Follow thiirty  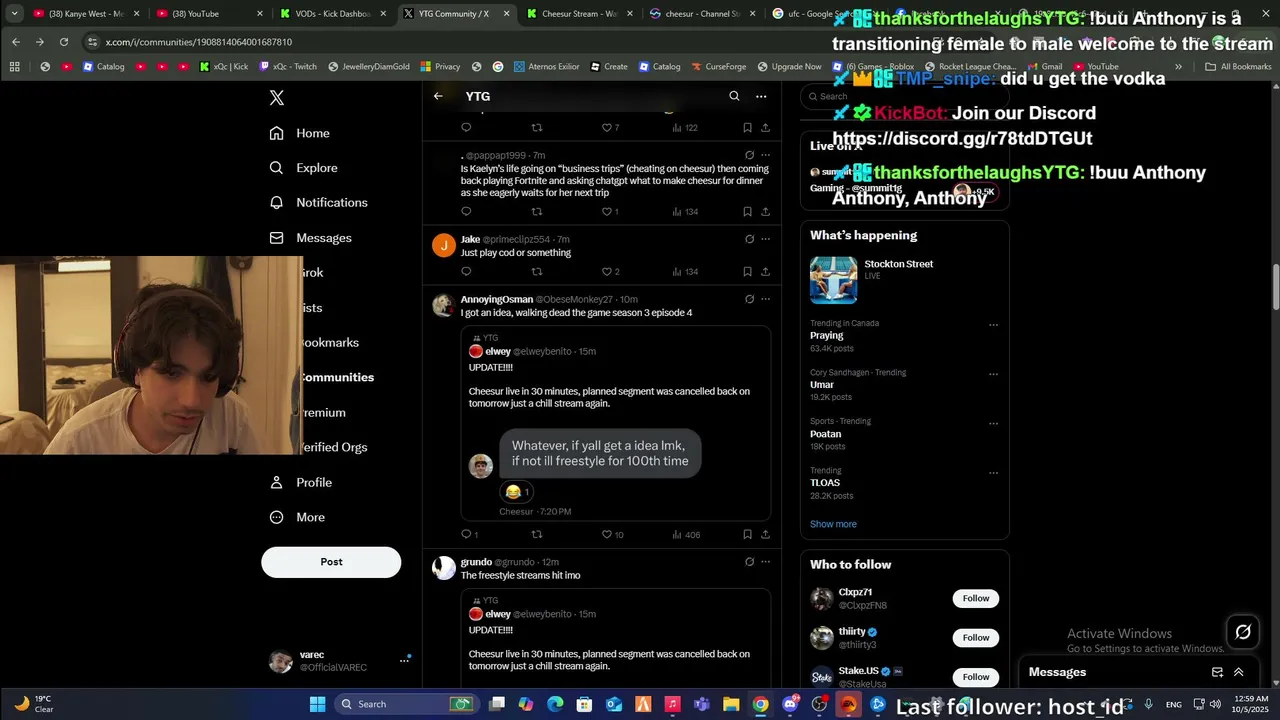[x=976, y=637]
